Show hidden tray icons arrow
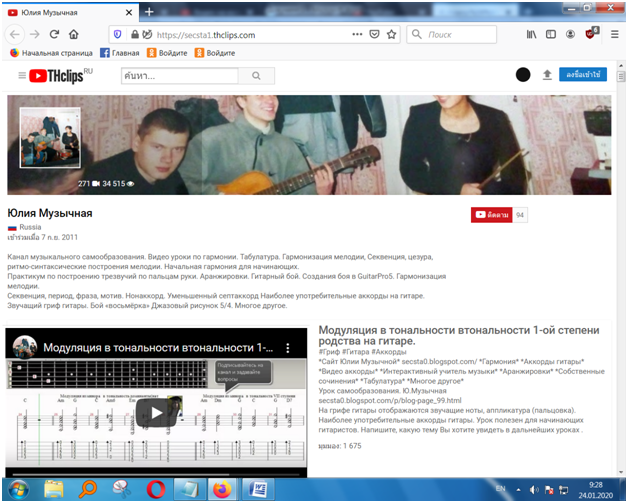This screenshot has width=628, height=503. (x=518, y=490)
